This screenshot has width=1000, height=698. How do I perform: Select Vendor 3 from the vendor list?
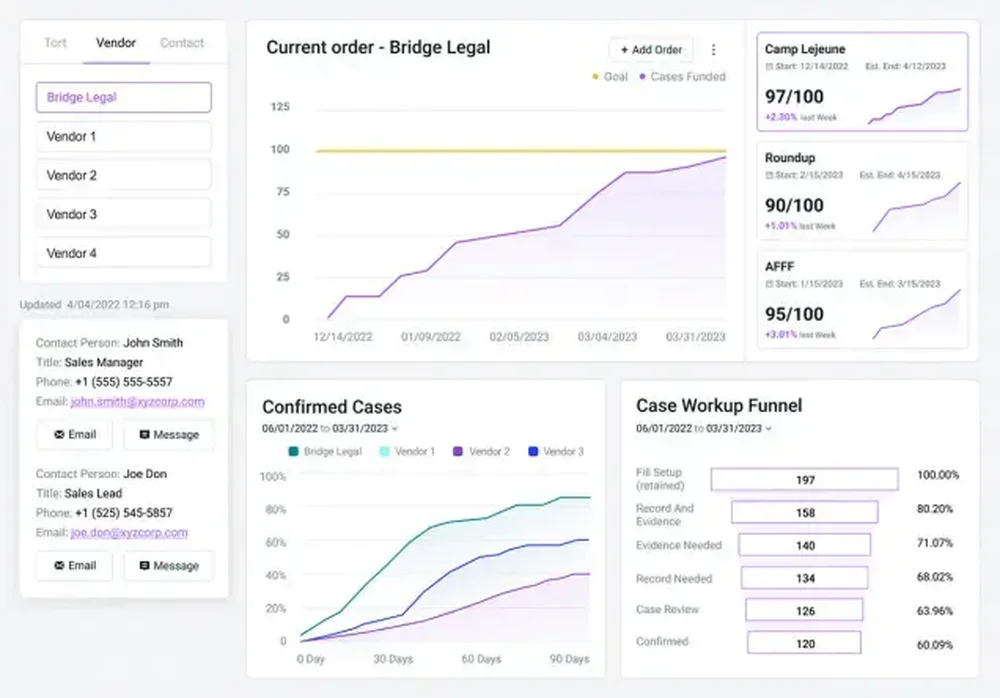point(123,214)
